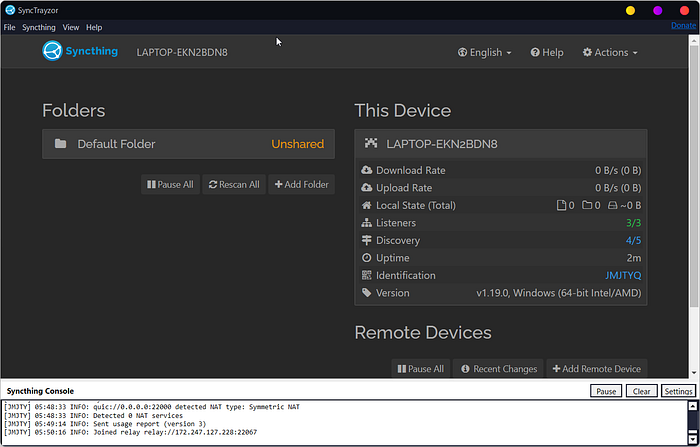Click the 4/5 Discovery value

(633, 240)
